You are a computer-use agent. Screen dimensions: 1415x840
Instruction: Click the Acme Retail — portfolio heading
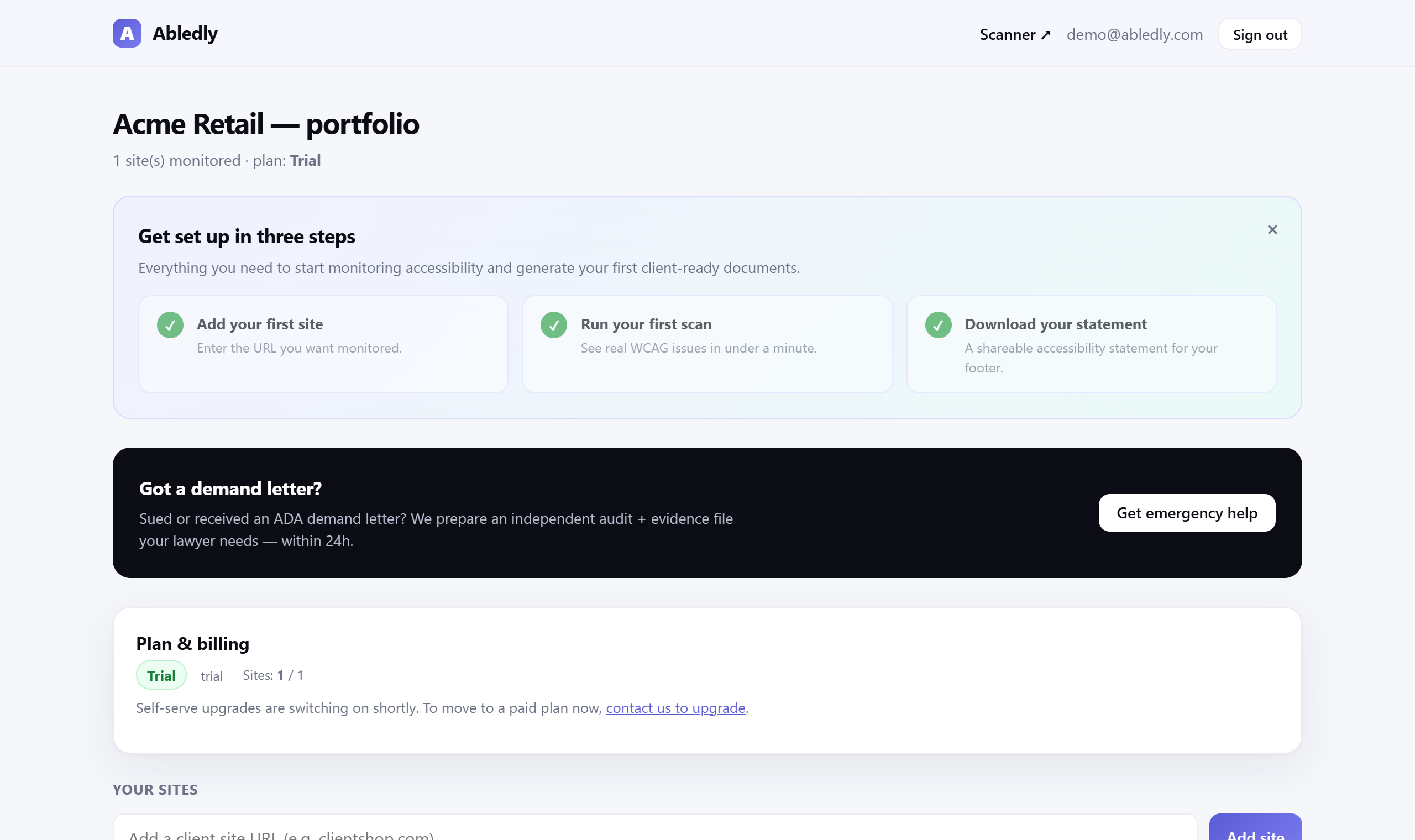tap(266, 124)
